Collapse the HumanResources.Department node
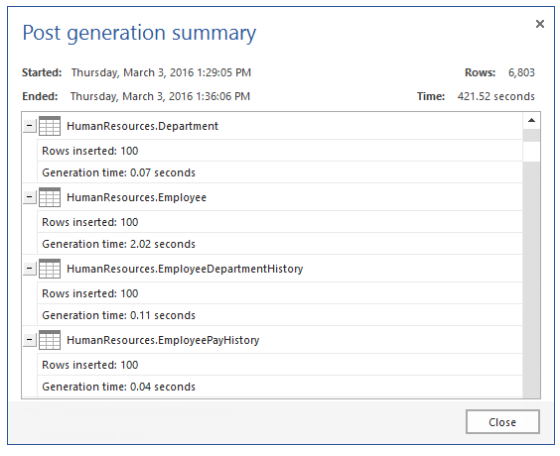The width and height of the screenshot is (560, 456). (x=30, y=126)
